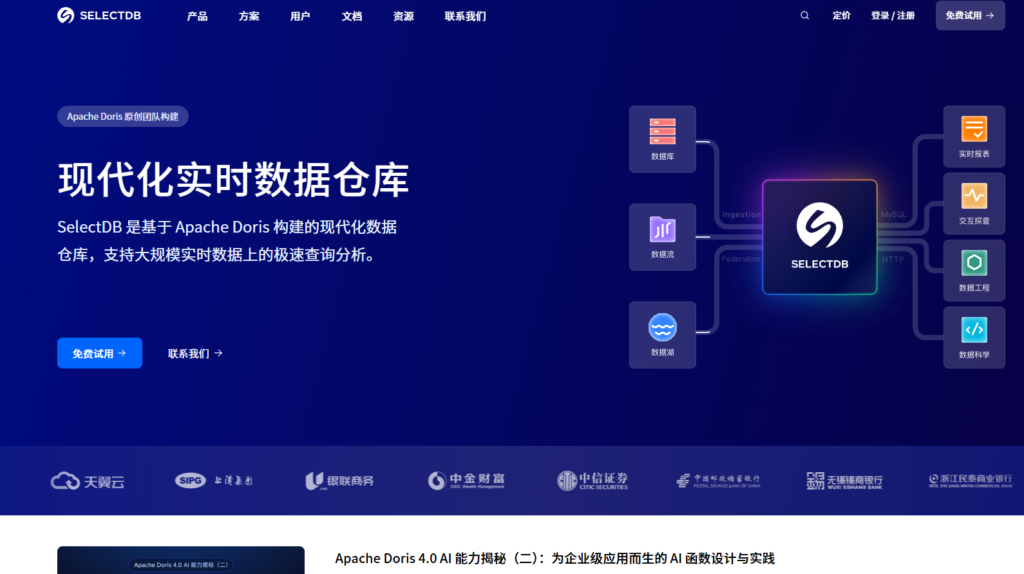Screen dimensions: 1024x574
Task: Click the 数据工程 data engineering icon
Action: coord(974,262)
